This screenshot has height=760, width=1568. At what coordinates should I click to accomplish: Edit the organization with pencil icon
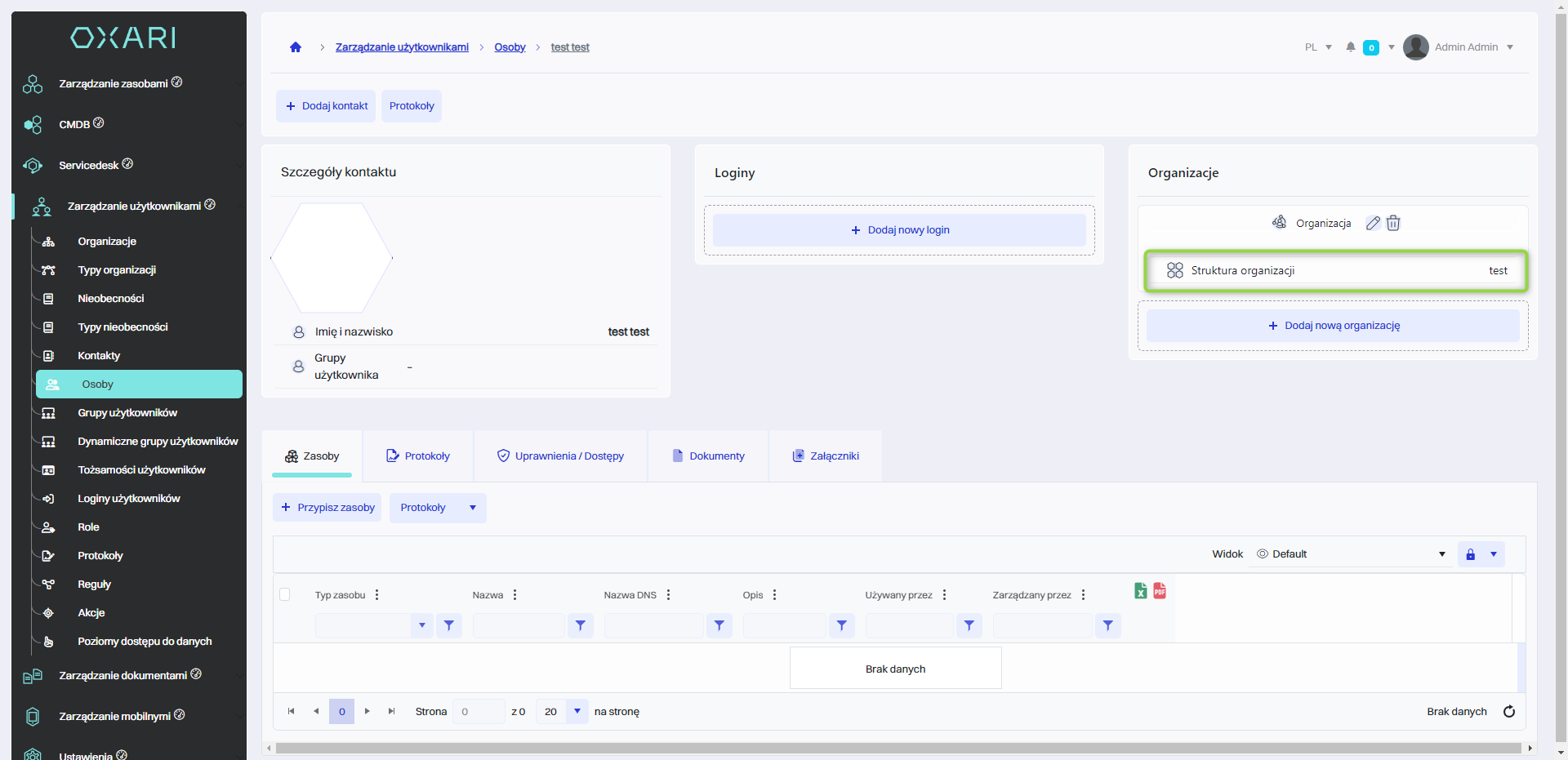pyautogui.click(x=1373, y=223)
